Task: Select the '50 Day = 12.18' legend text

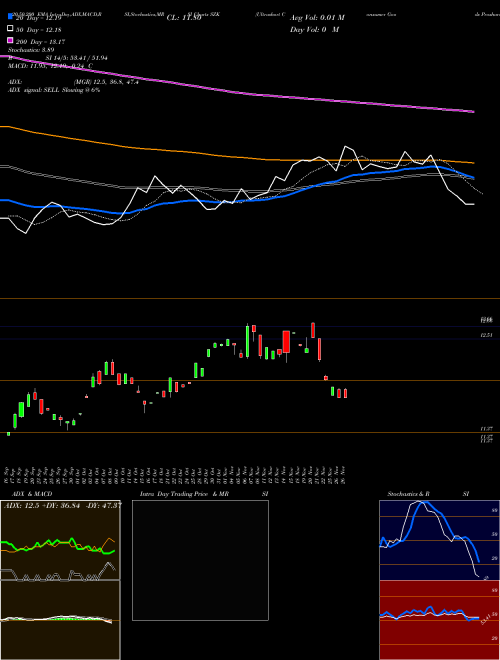Action: coord(39,30)
